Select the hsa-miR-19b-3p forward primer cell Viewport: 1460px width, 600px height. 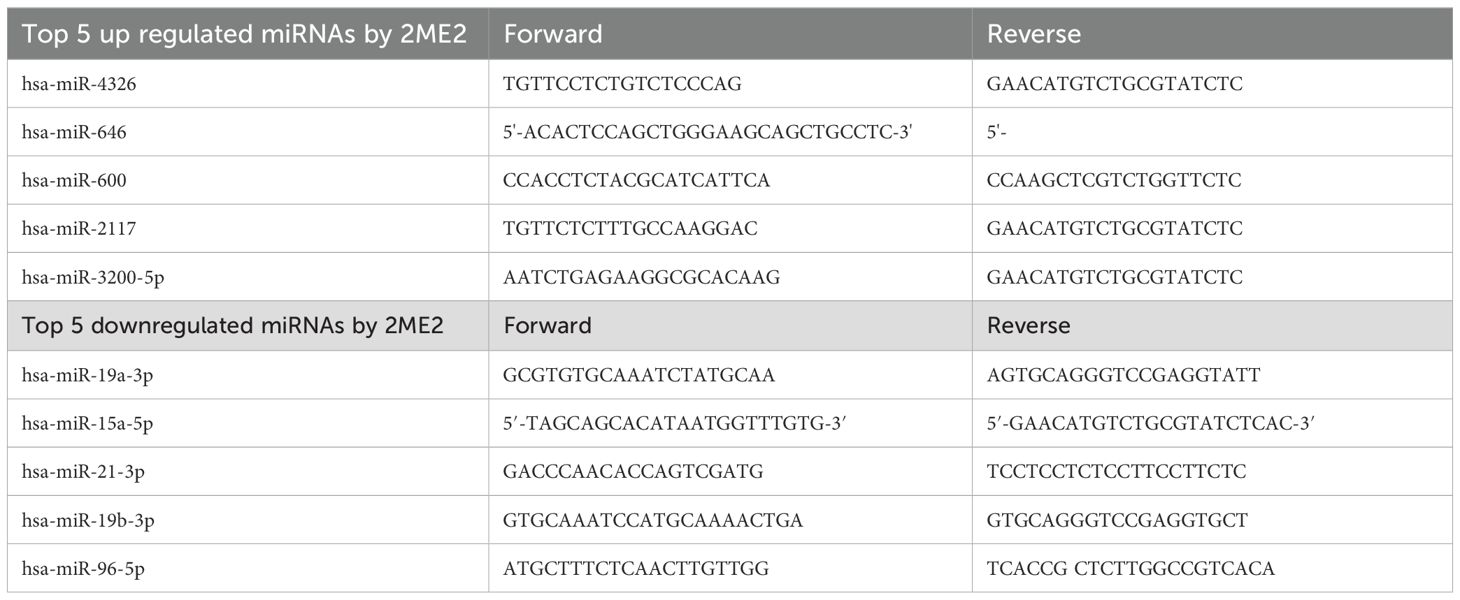[x=730, y=520]
